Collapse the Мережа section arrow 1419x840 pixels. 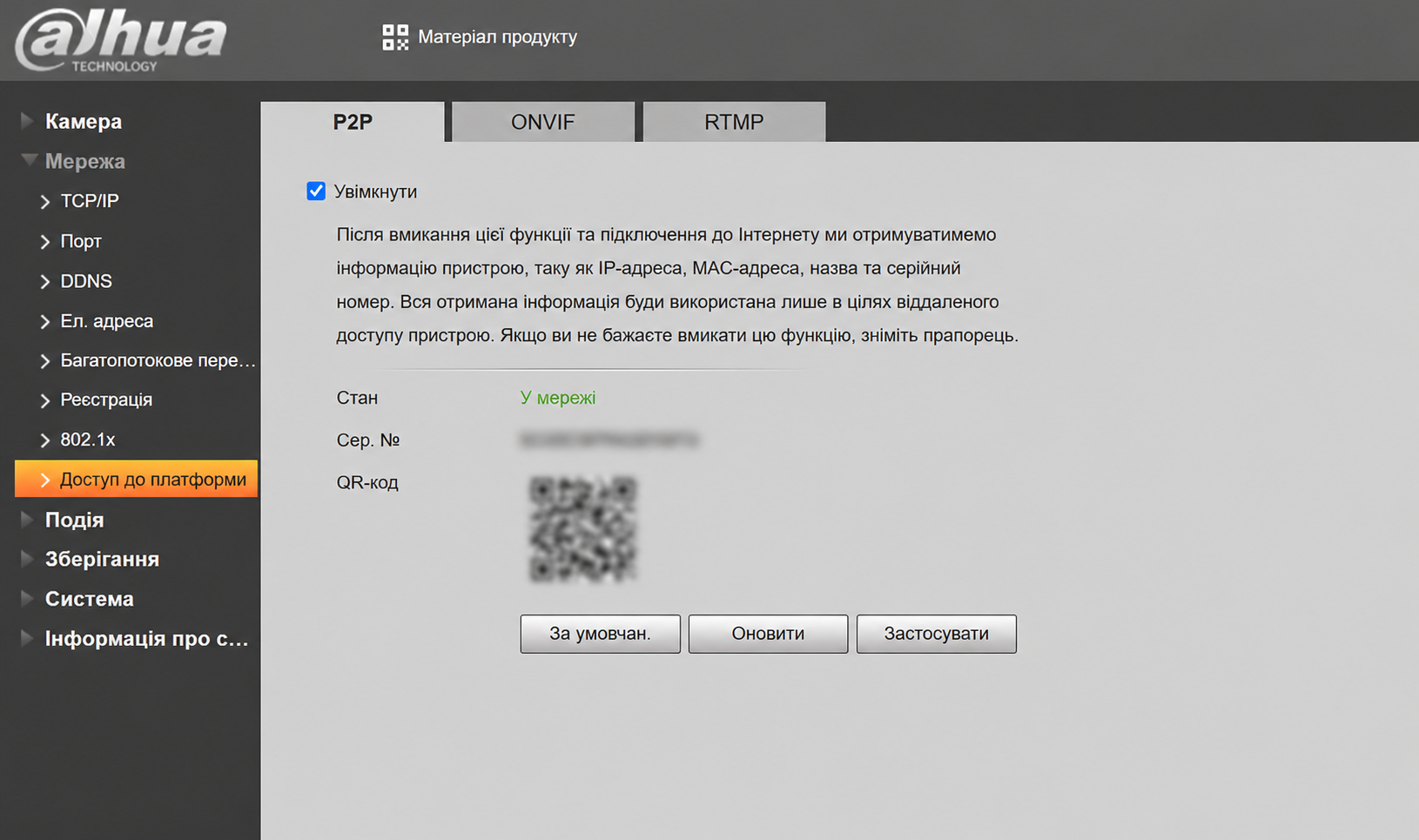(x=29, y=160)
